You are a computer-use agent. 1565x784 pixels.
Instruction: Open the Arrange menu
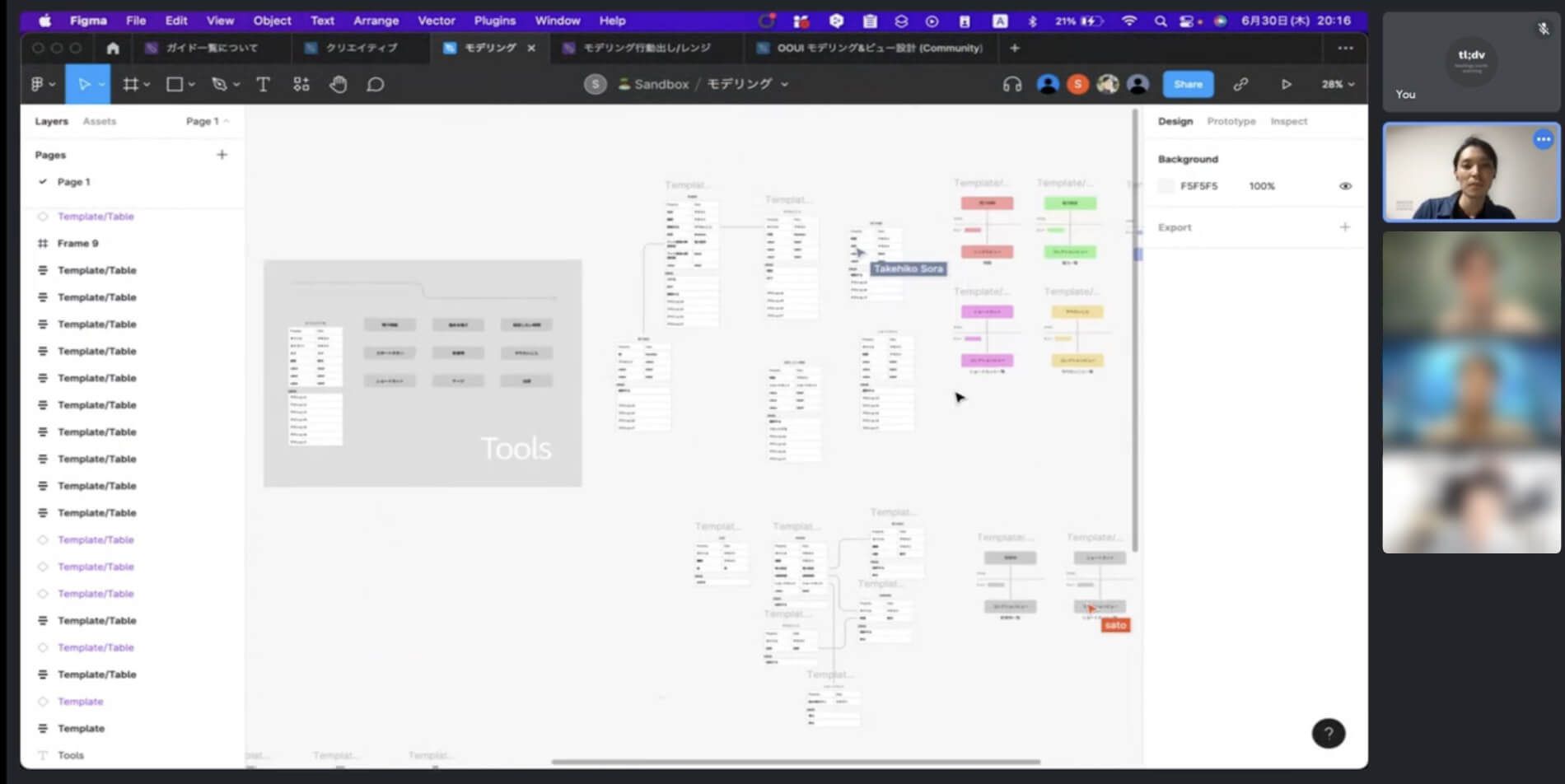(x=376, y=21)
